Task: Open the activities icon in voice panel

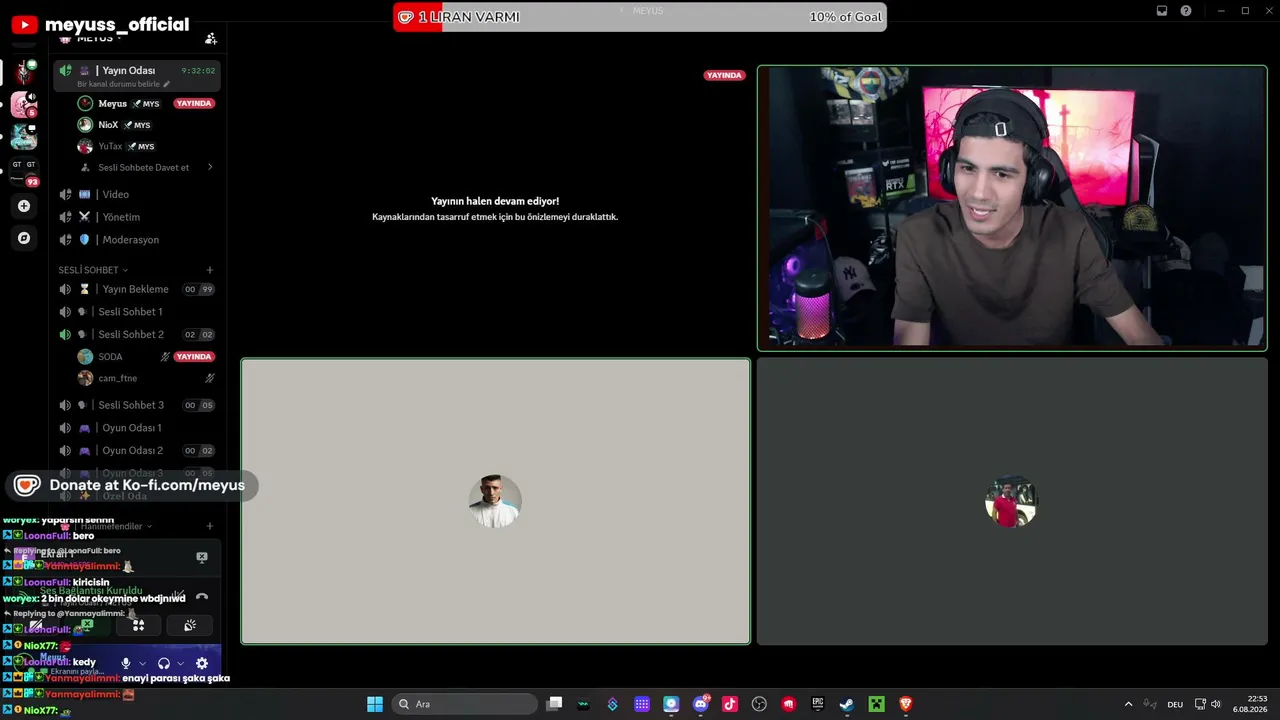Action: [139, 625]
